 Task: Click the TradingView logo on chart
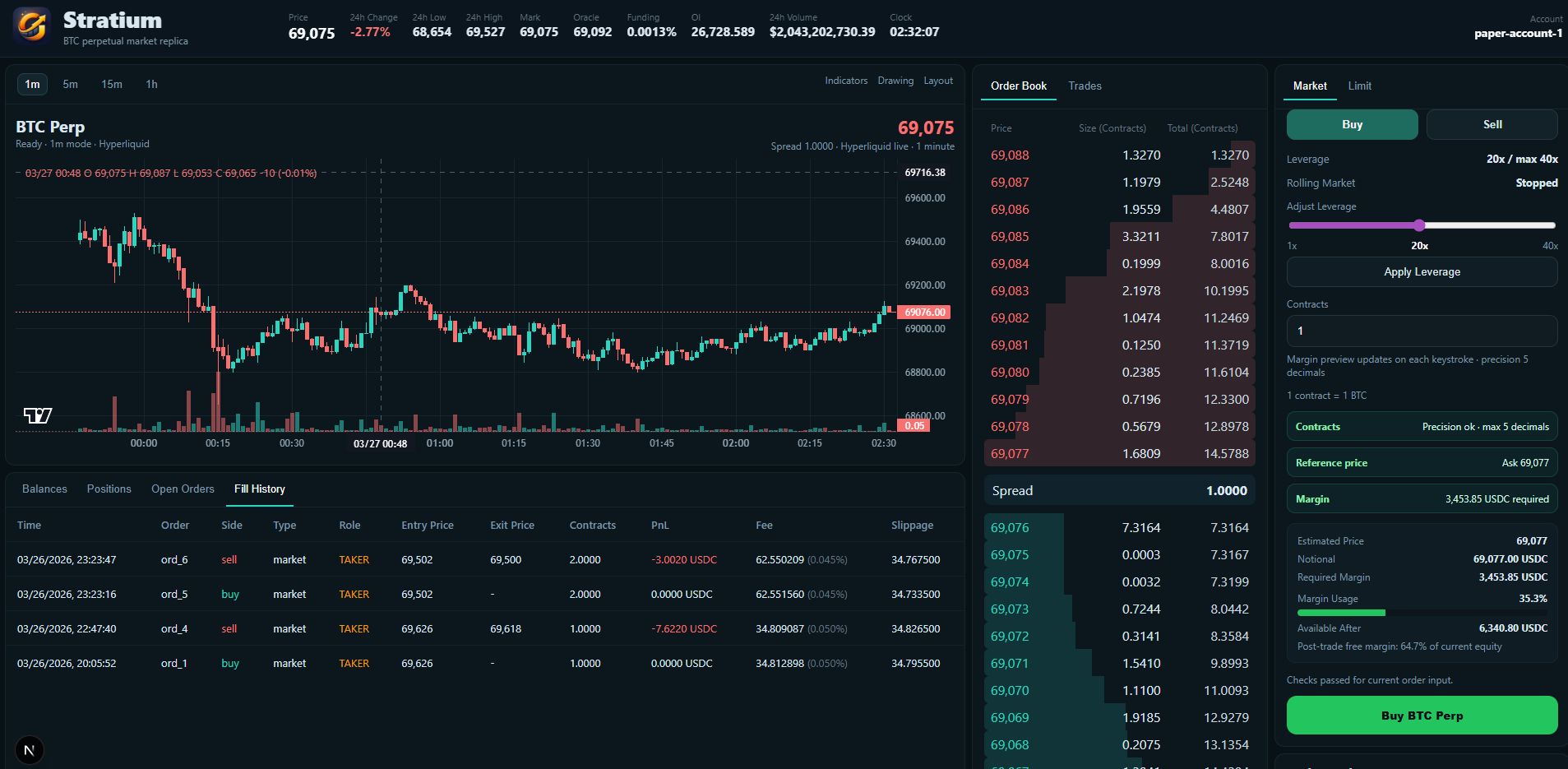click(38, 415)
